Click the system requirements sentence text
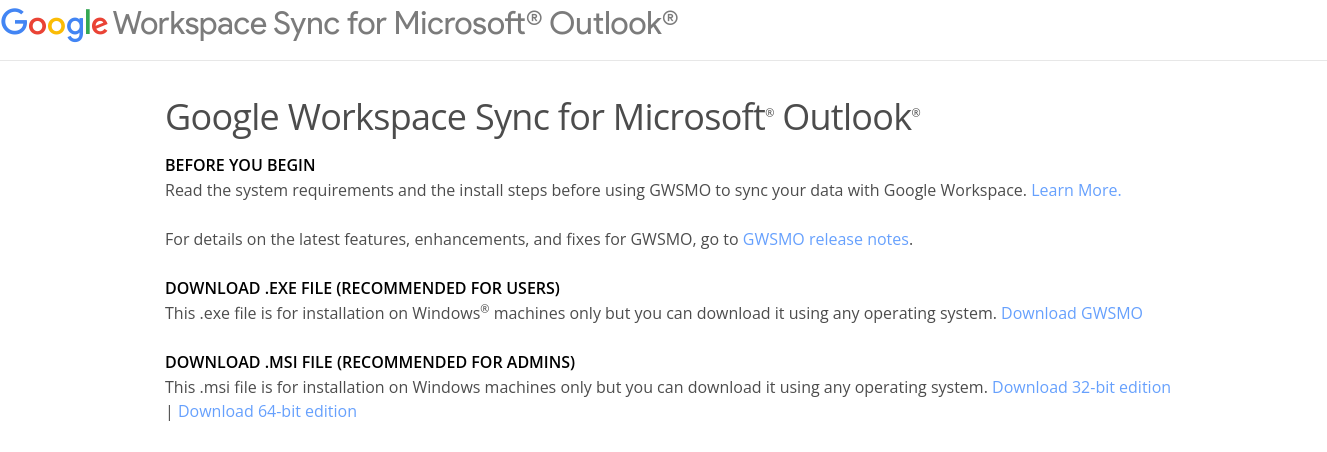 pos(596,190)
